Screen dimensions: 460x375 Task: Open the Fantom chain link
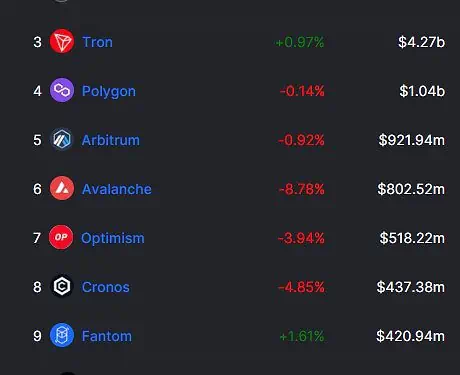tap(107, 336)
